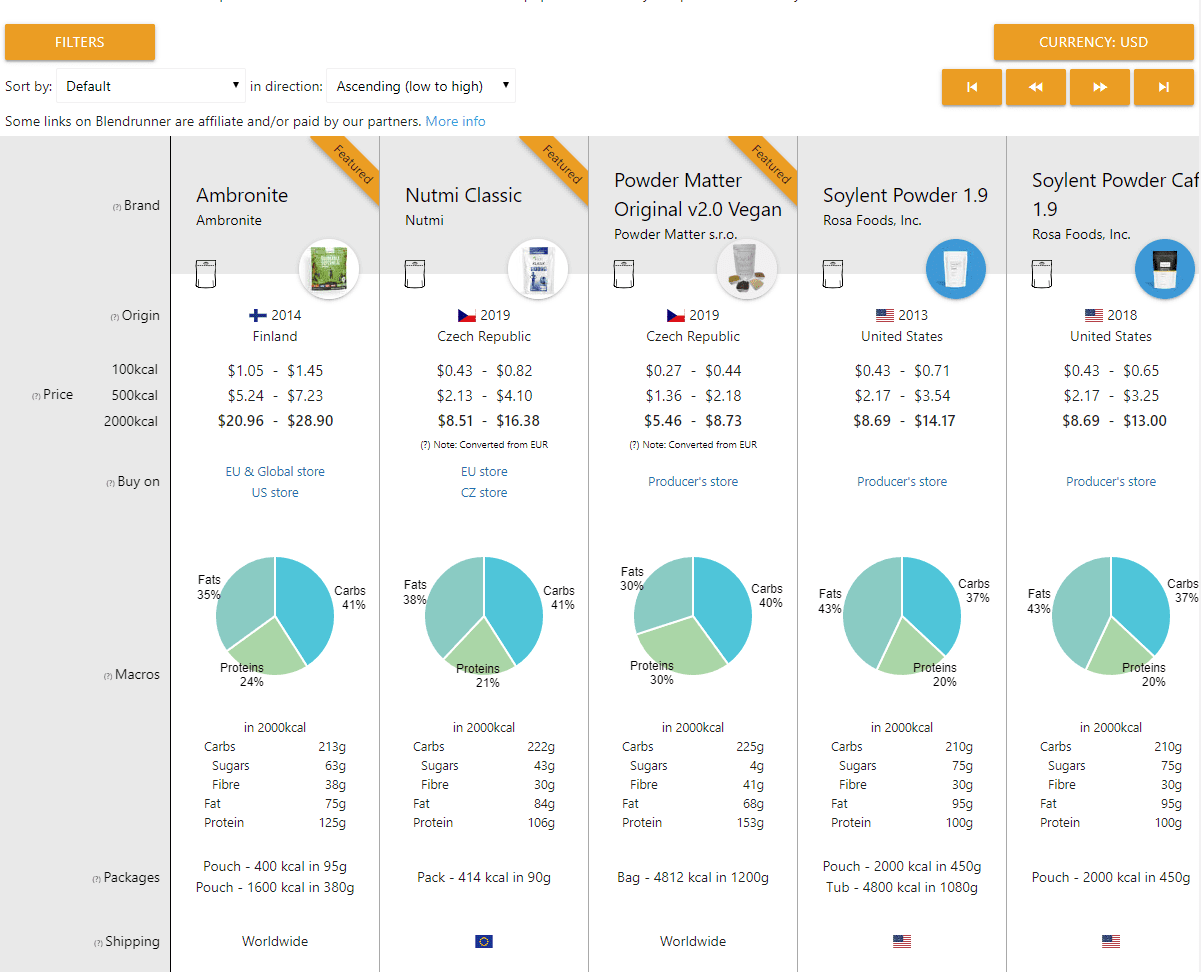Click the pouch icon under Nutmi Classic
This screenshot has height=972, width=1201.
coord(414,273)
